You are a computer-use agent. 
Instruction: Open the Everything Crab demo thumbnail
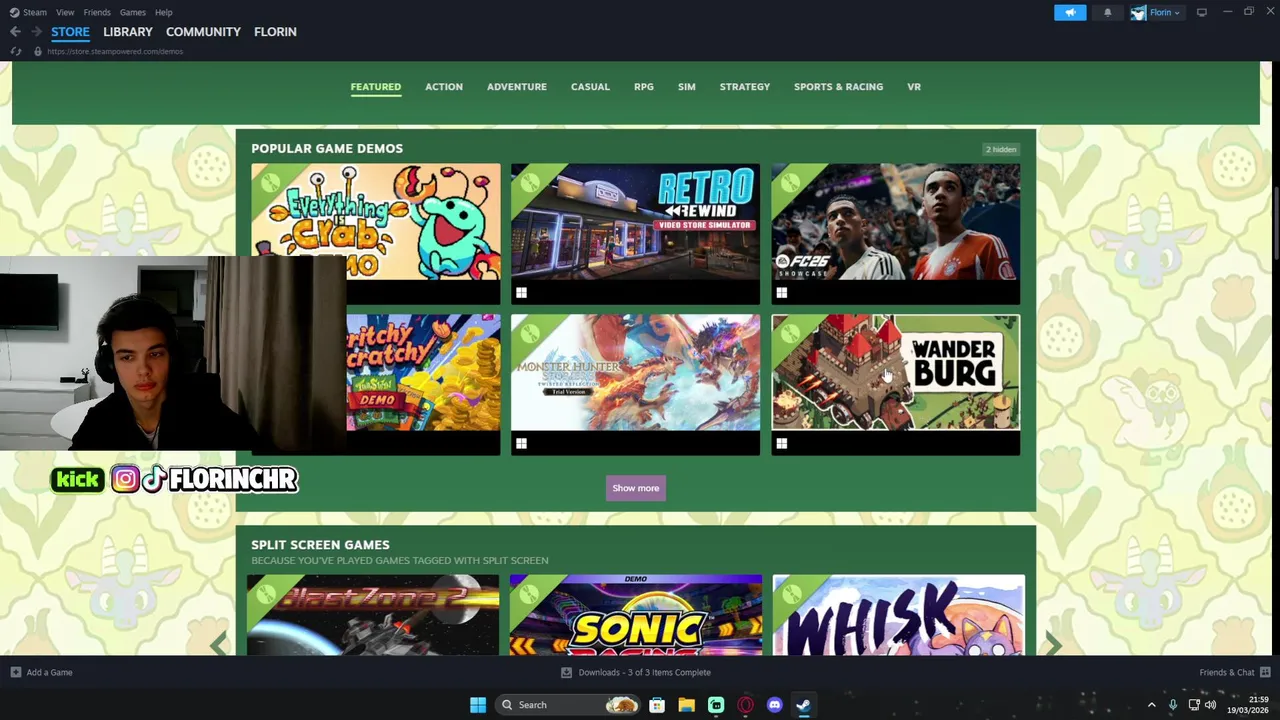376,222
